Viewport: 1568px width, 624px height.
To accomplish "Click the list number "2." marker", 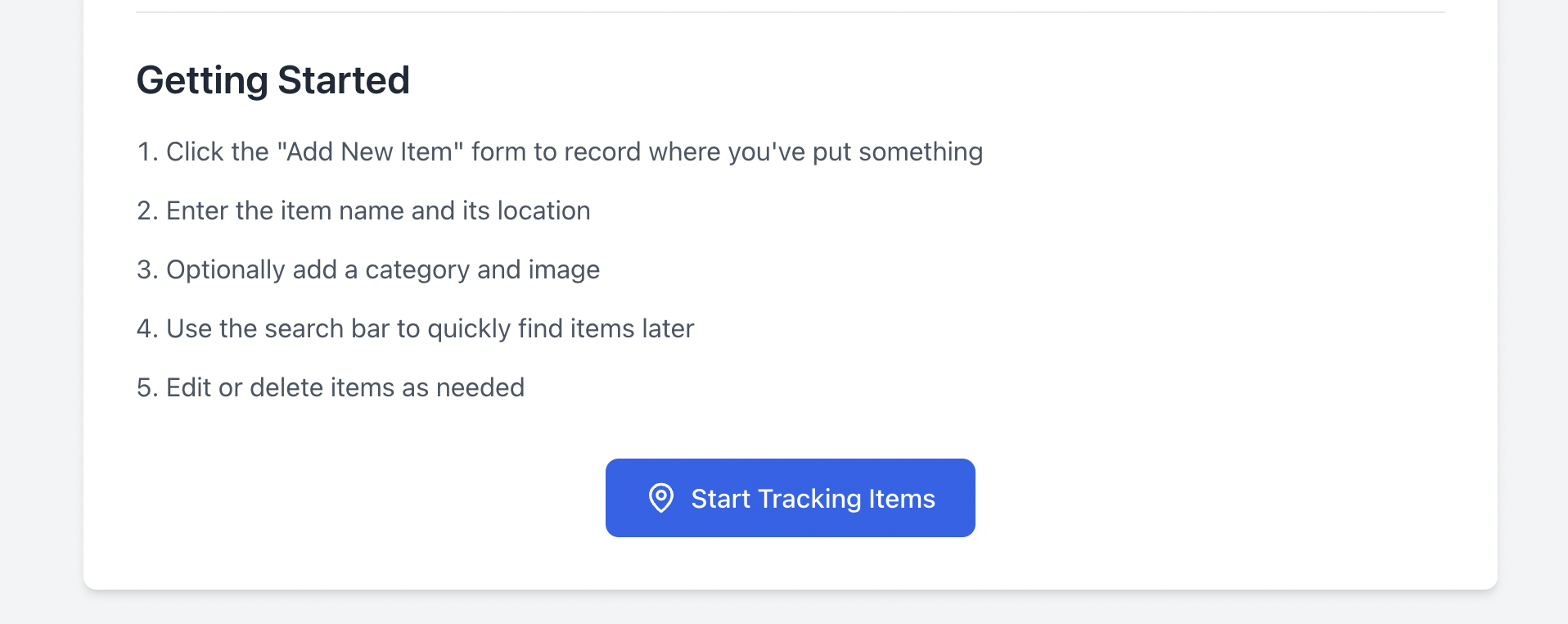I will pyautogui.click(x=146, y=211).
